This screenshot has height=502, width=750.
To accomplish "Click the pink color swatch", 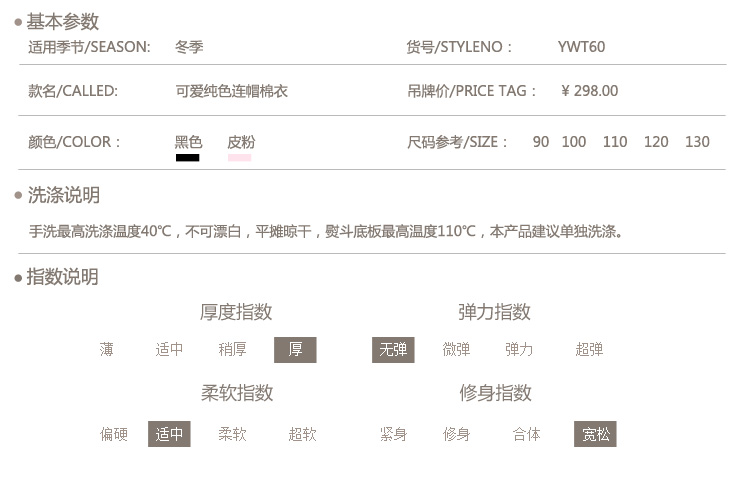I will 240,158.
